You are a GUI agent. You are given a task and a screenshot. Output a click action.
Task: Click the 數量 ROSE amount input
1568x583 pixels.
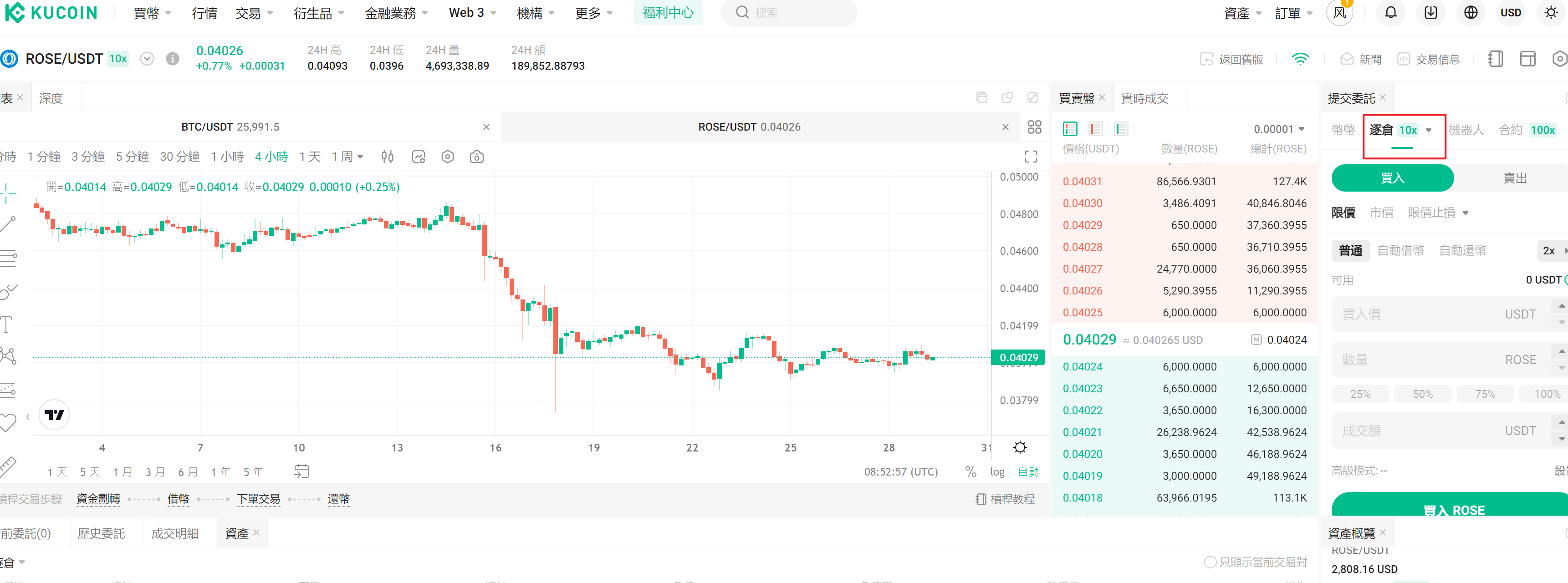tap(1449, 360)
